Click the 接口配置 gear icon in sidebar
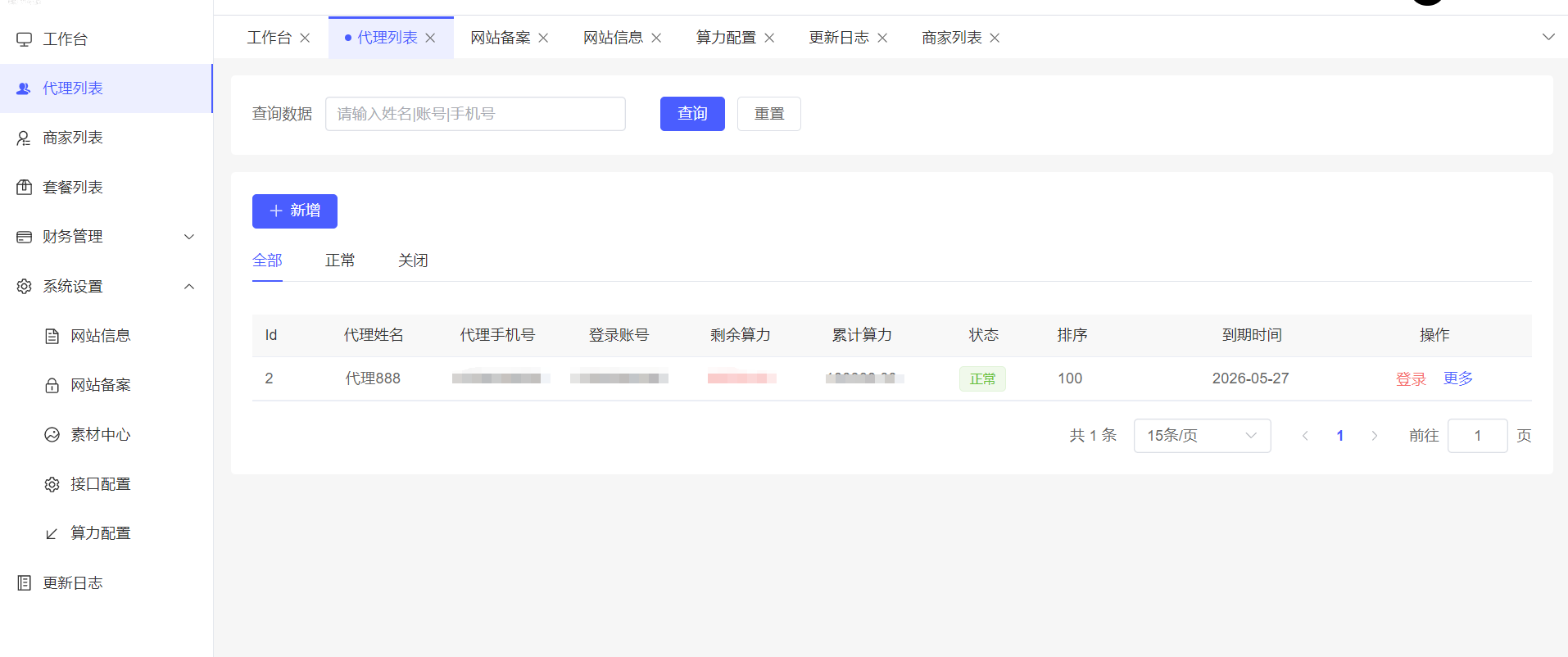The height and width of the screenshot is (657, 1568). [52, 485]
